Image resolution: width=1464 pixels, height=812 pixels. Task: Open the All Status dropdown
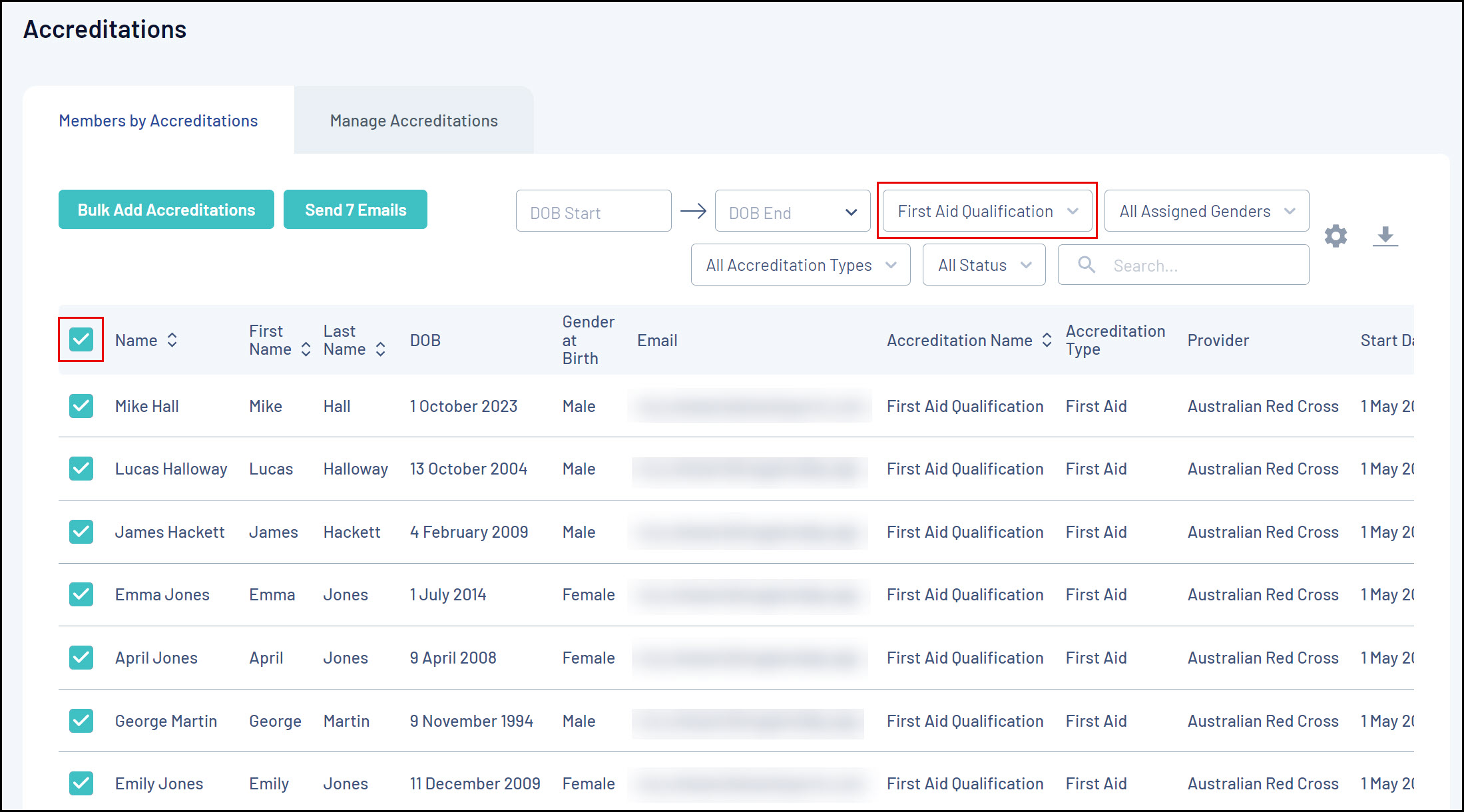[983, 265]
